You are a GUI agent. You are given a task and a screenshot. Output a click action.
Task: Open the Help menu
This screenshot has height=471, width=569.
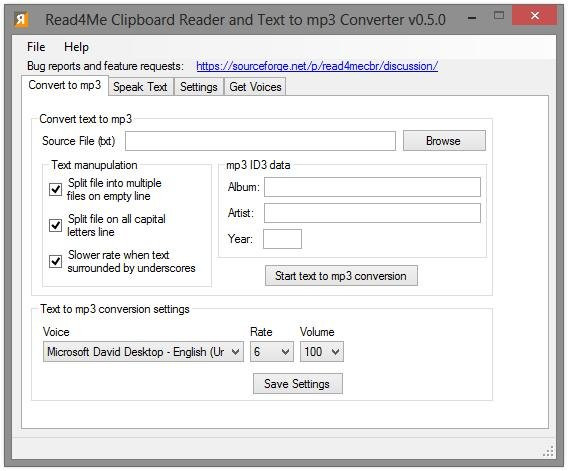coord(76,47)
